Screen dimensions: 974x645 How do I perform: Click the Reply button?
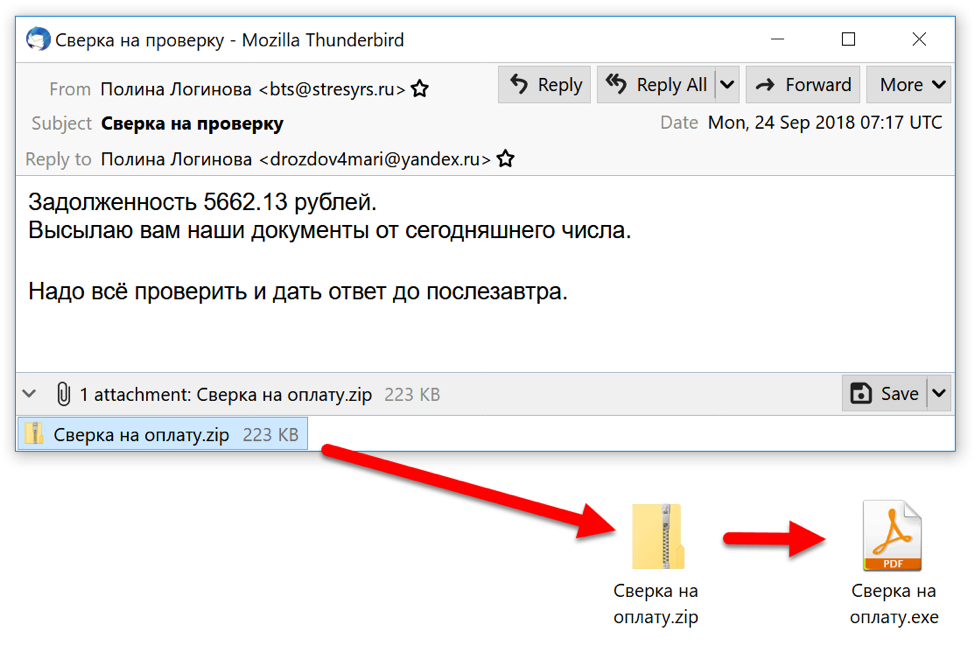(545, 85)
